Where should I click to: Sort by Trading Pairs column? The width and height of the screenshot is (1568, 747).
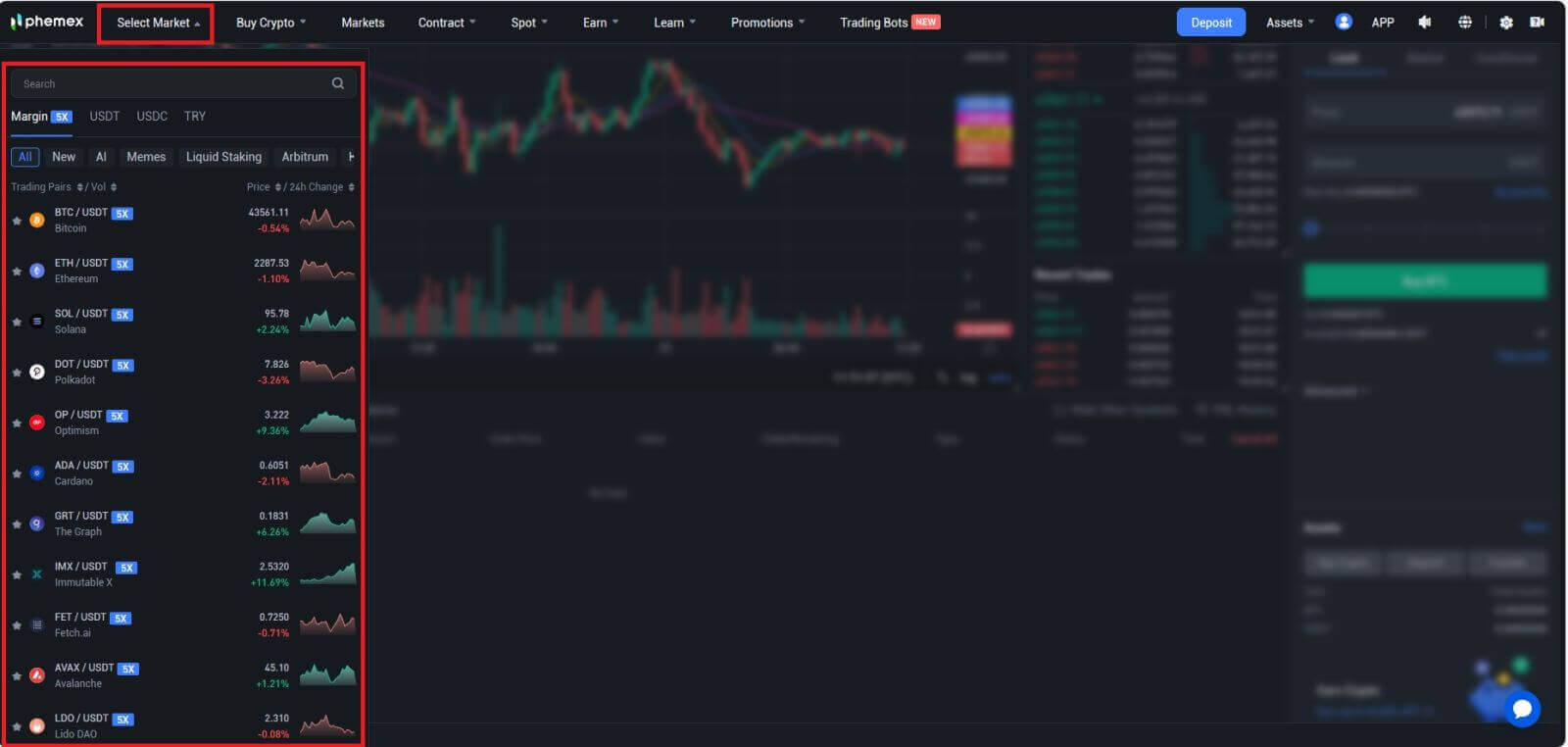pyautogui.click(x=46, y=186)
